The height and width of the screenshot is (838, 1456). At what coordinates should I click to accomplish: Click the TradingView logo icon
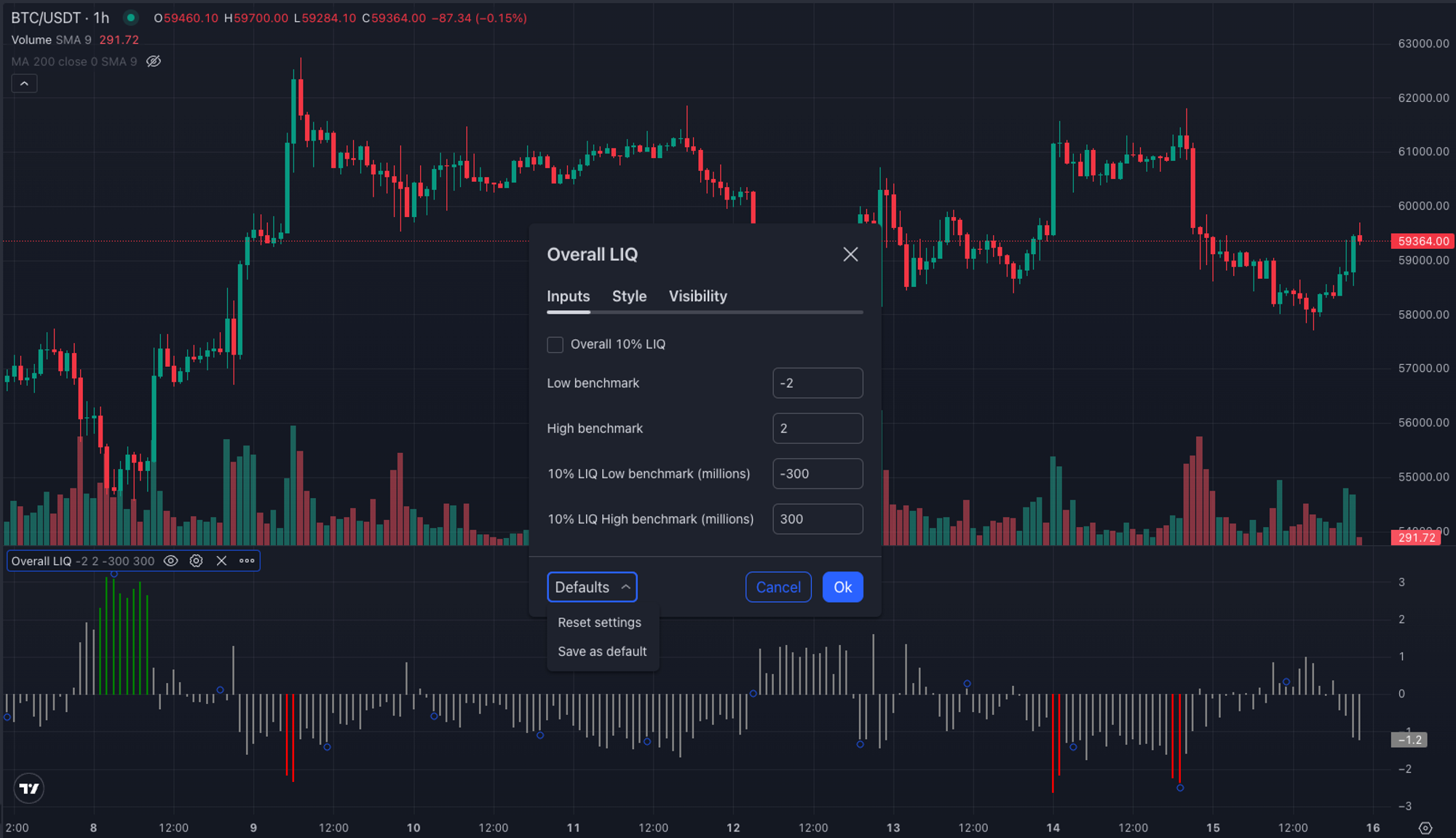pos(29,788)
